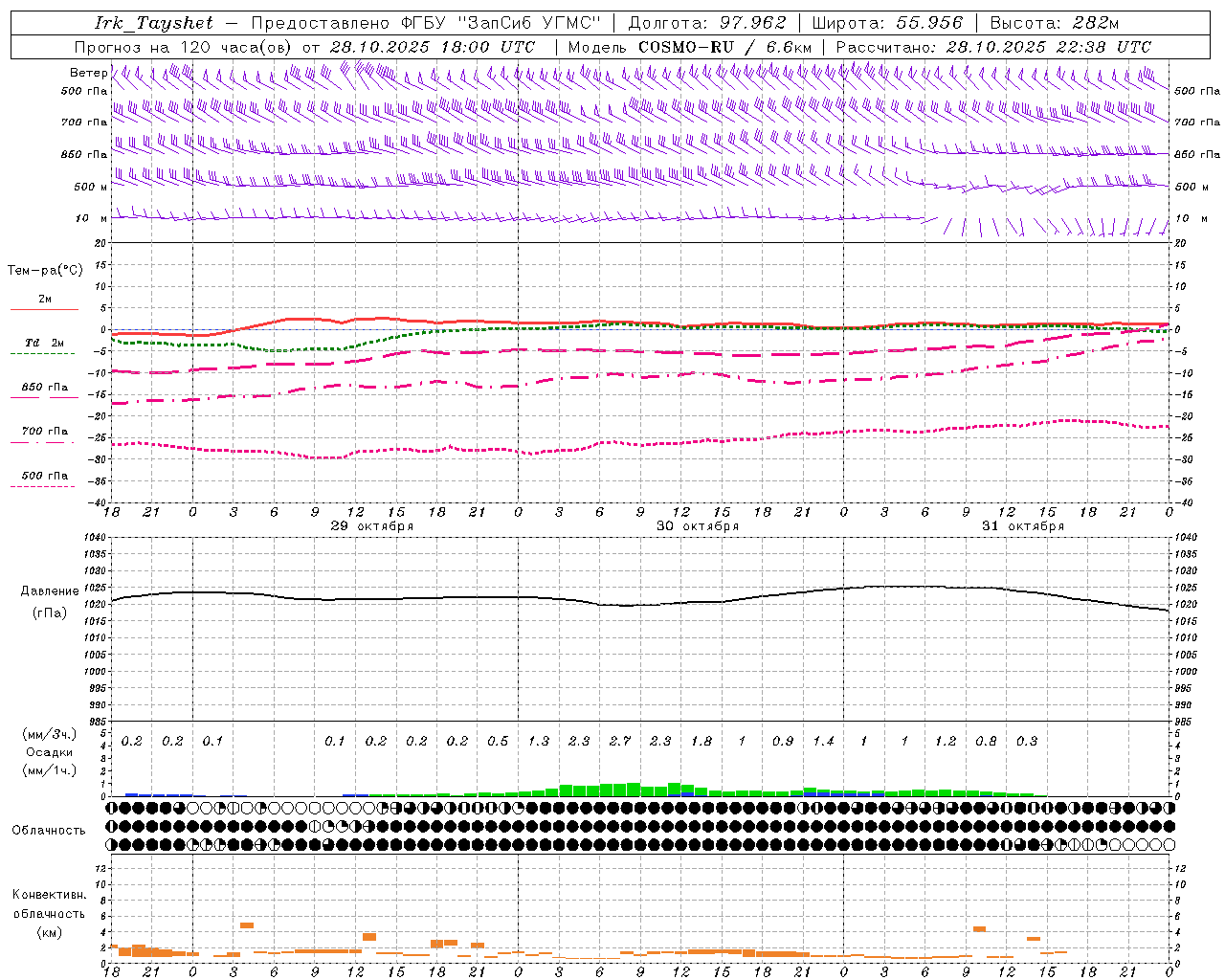Click the 'Высота: 282м' header text

pyautogui.click(x=1054, y=23)
